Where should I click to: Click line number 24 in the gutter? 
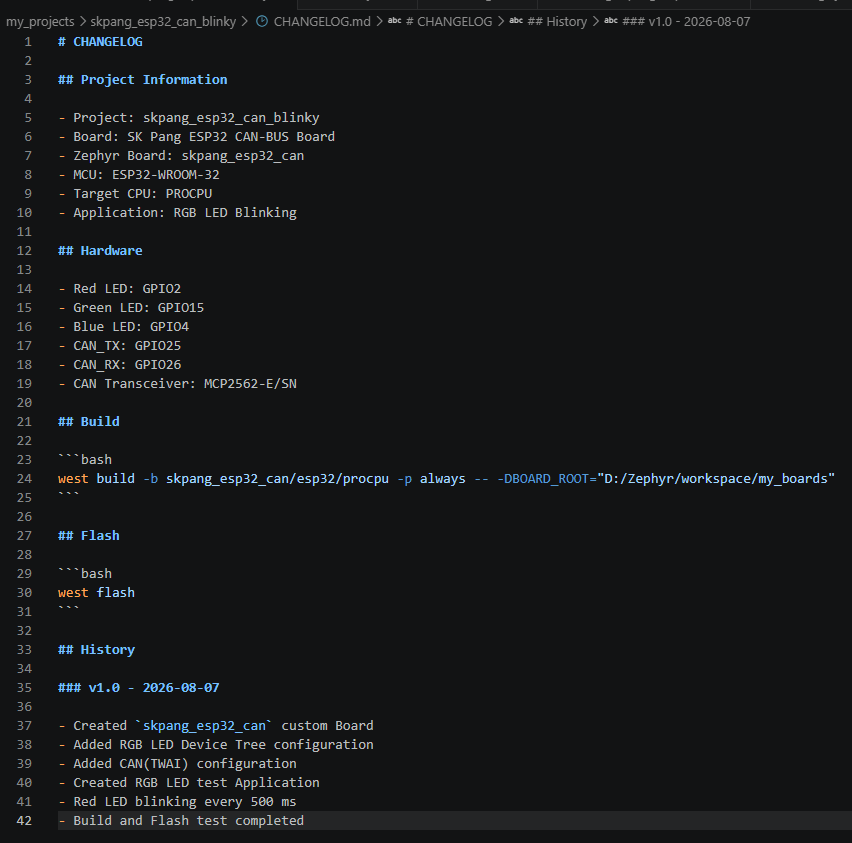point(24,479)
